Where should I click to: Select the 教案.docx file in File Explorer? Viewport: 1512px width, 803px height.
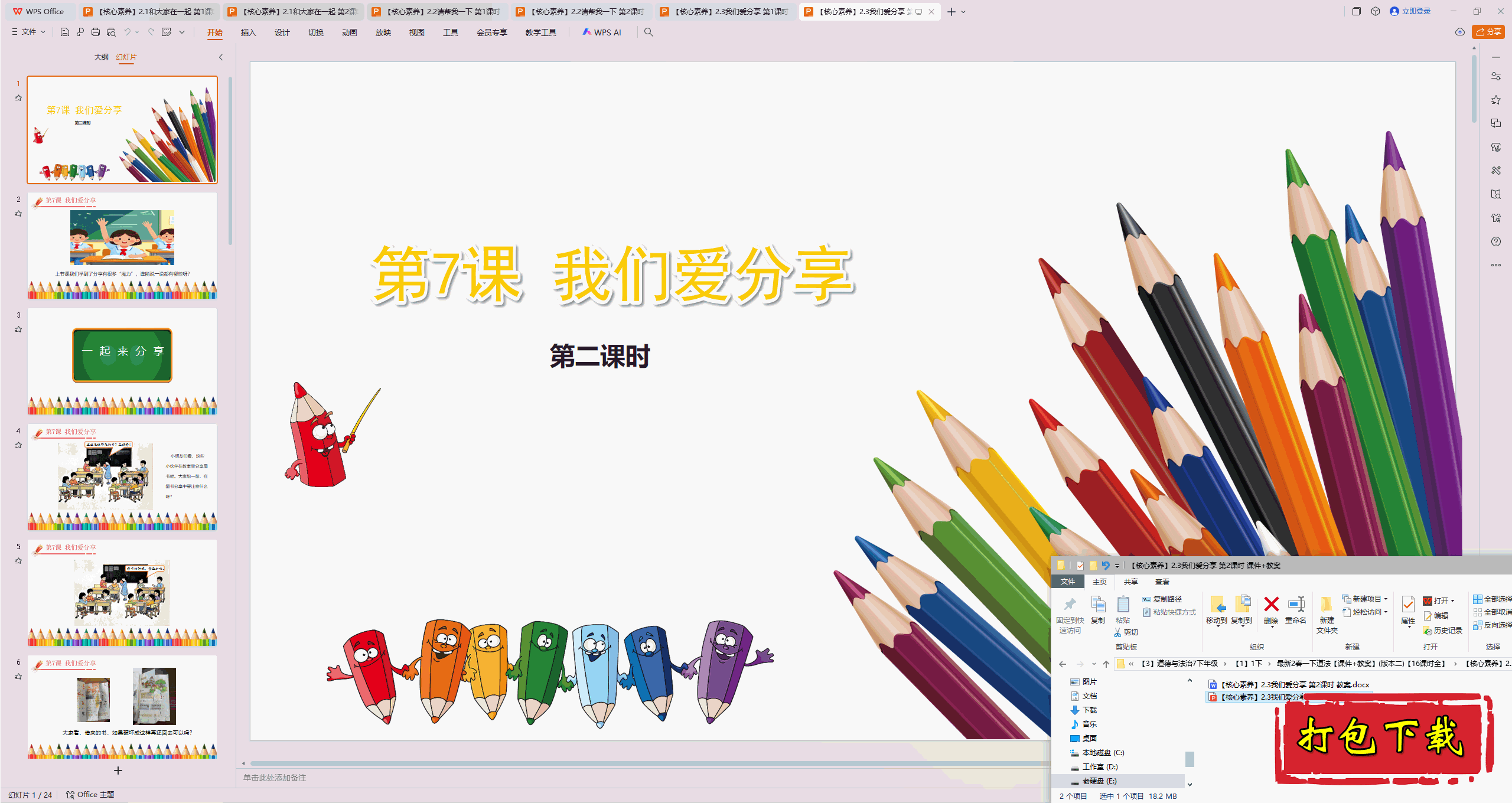(x=1289, y=685)
